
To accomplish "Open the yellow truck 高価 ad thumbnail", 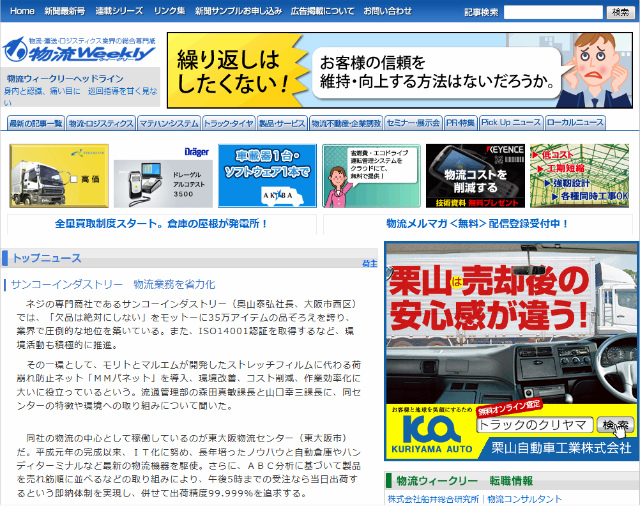I will (x=59, y=176).
